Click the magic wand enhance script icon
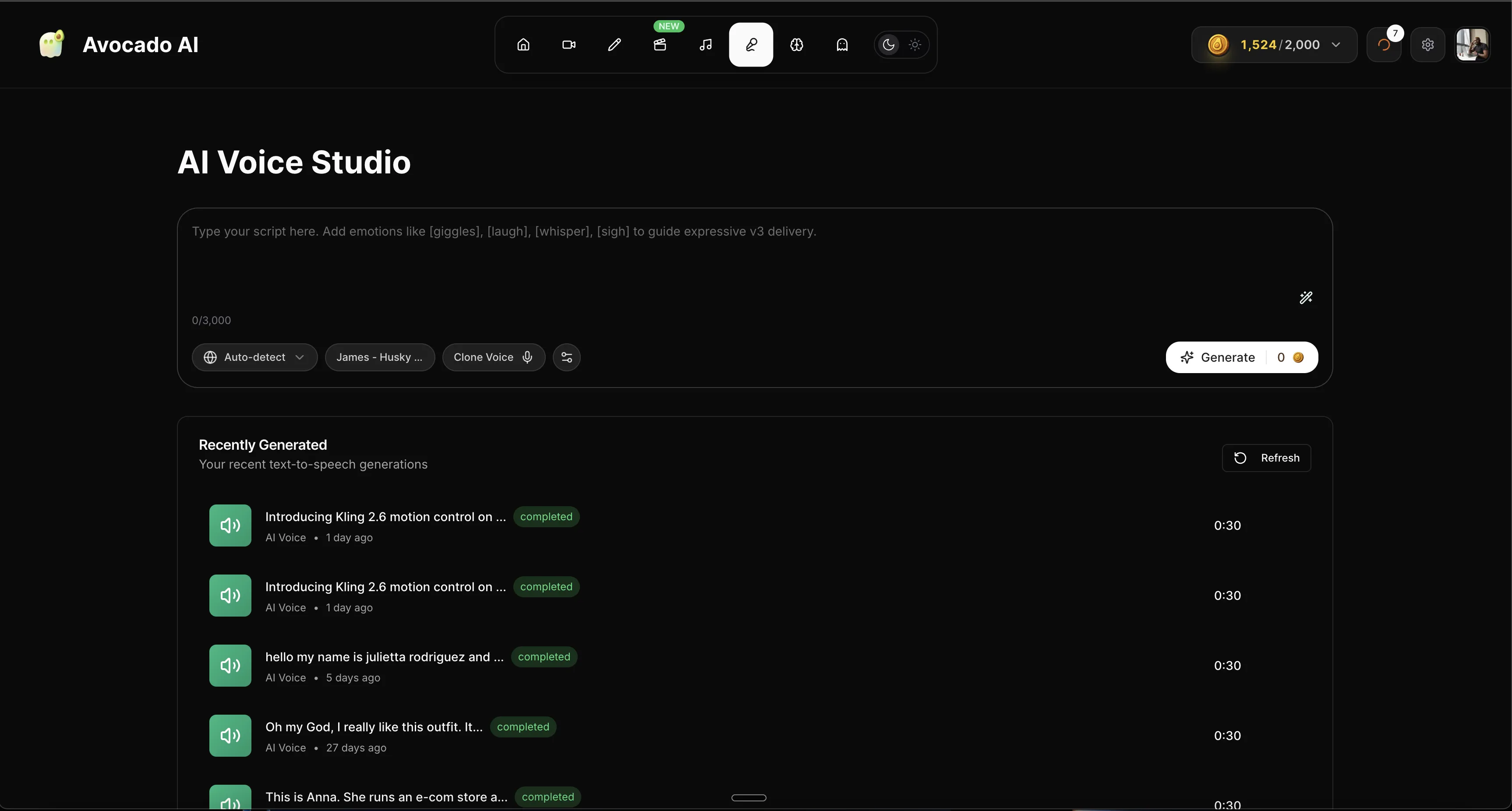Screen dimensions: 1512x811 point(1305,297)
